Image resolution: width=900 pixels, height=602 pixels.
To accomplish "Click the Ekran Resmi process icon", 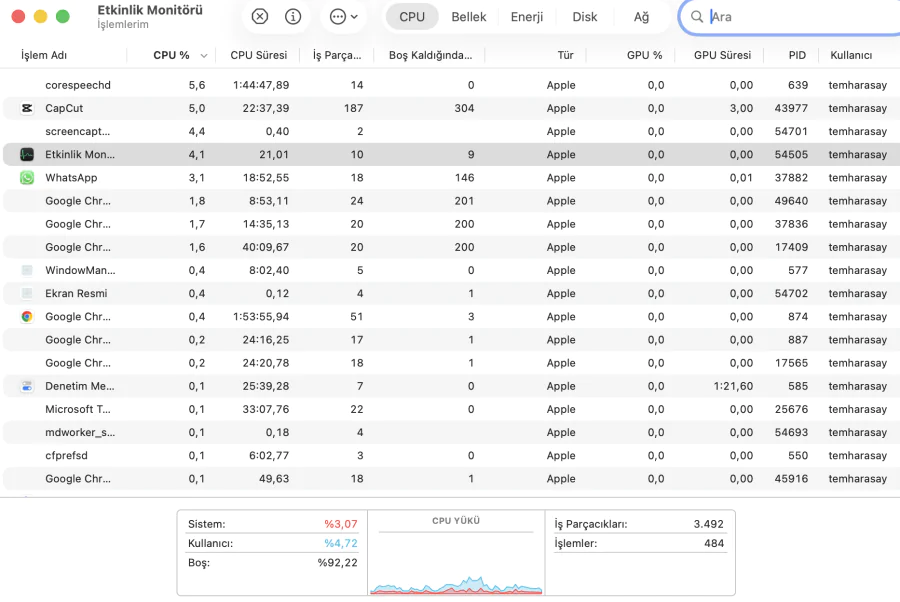I will (x=26, y=294).
